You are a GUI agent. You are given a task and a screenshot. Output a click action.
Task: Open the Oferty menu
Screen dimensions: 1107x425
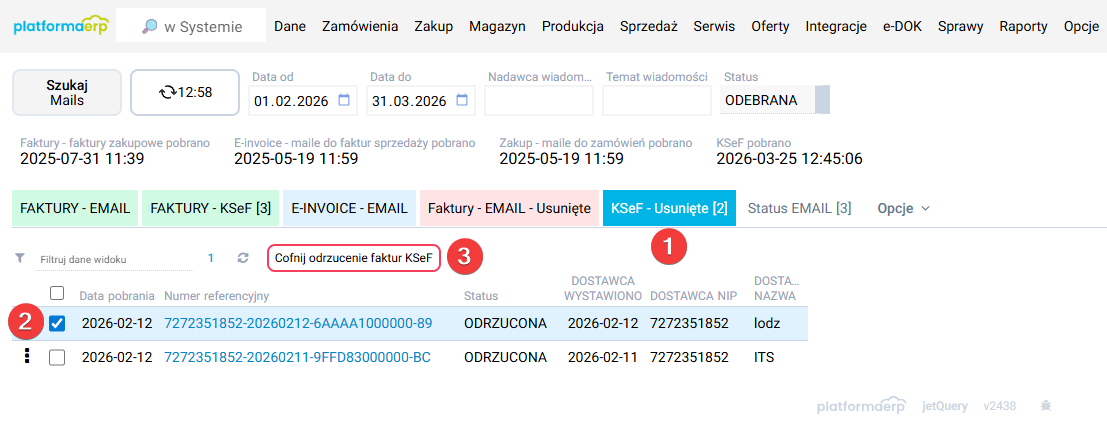pyautogui.click(x=770, y=27)
